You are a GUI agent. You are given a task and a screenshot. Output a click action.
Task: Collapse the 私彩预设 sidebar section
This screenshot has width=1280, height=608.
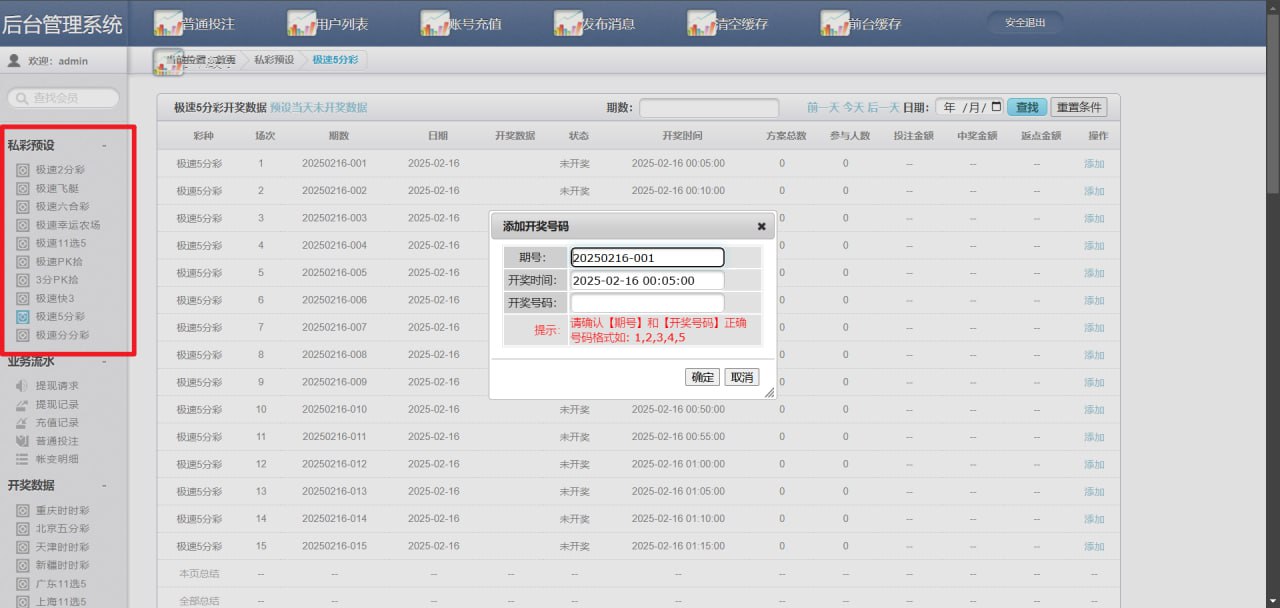(104, 146)
